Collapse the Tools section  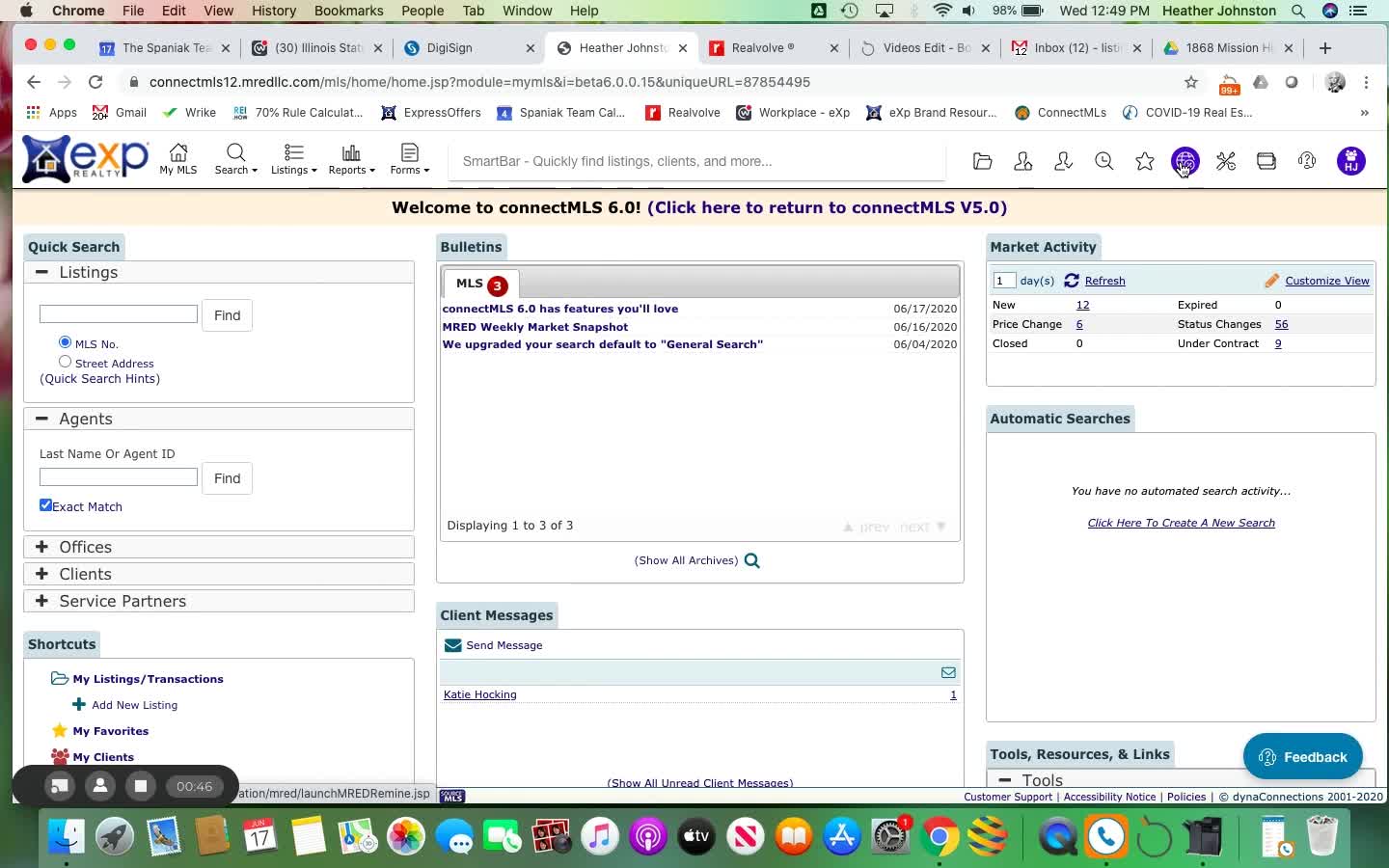[x=1004, y=779]
